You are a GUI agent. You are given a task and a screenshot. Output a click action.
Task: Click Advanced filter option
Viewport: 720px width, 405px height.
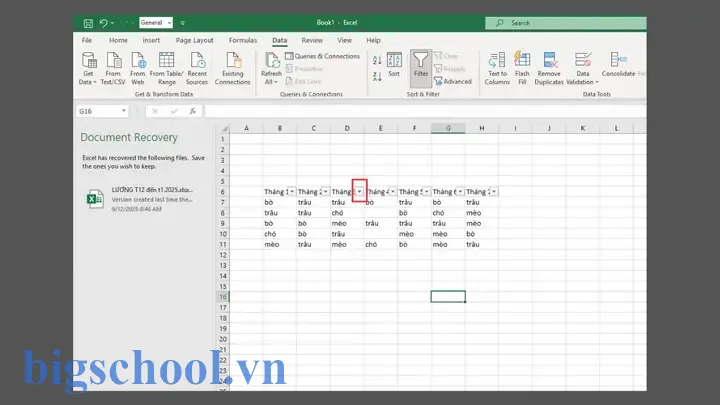(453, 81)
